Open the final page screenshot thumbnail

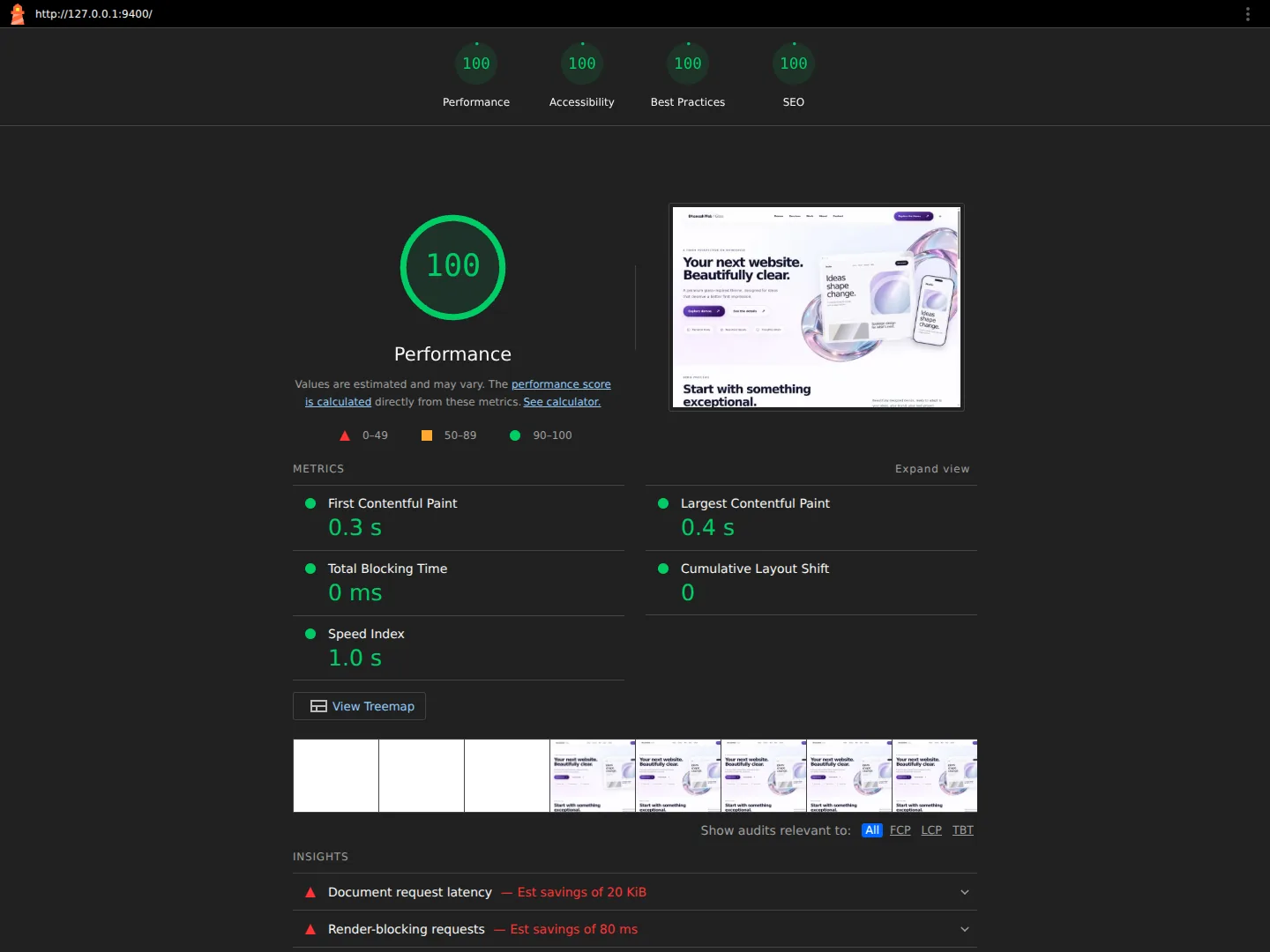pos(817,308)
